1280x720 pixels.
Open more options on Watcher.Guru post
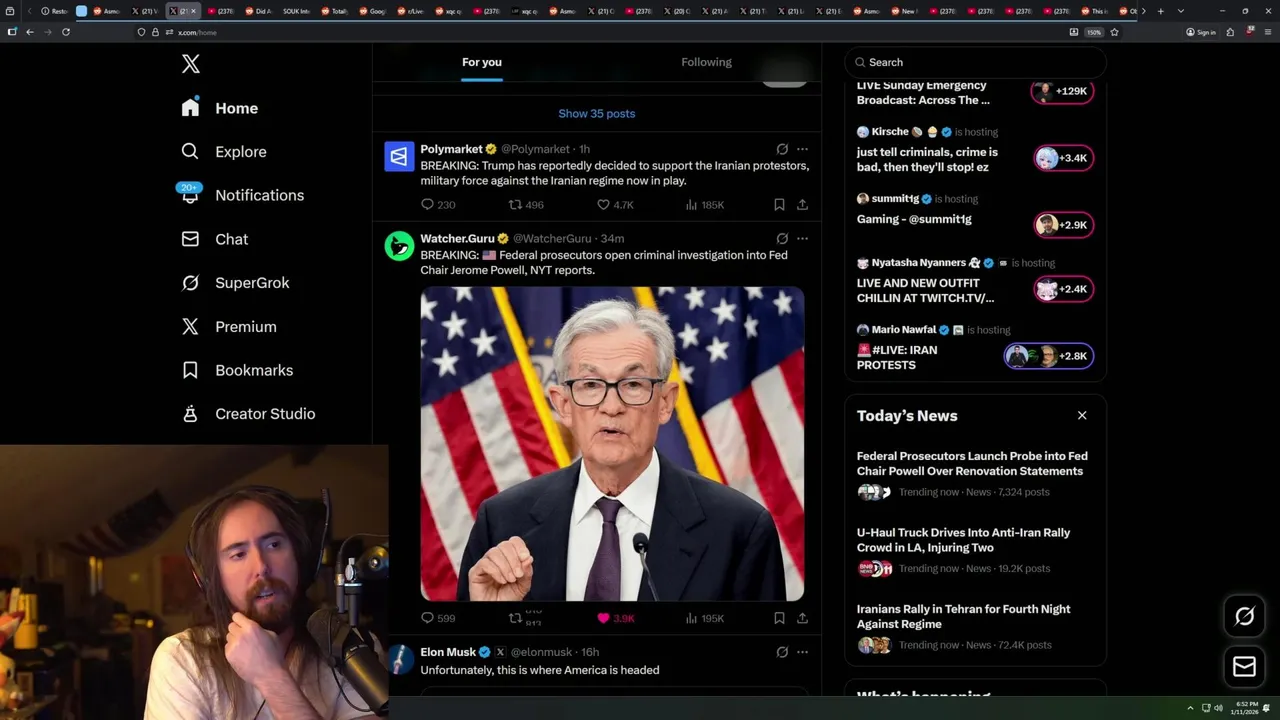point(802,239)
